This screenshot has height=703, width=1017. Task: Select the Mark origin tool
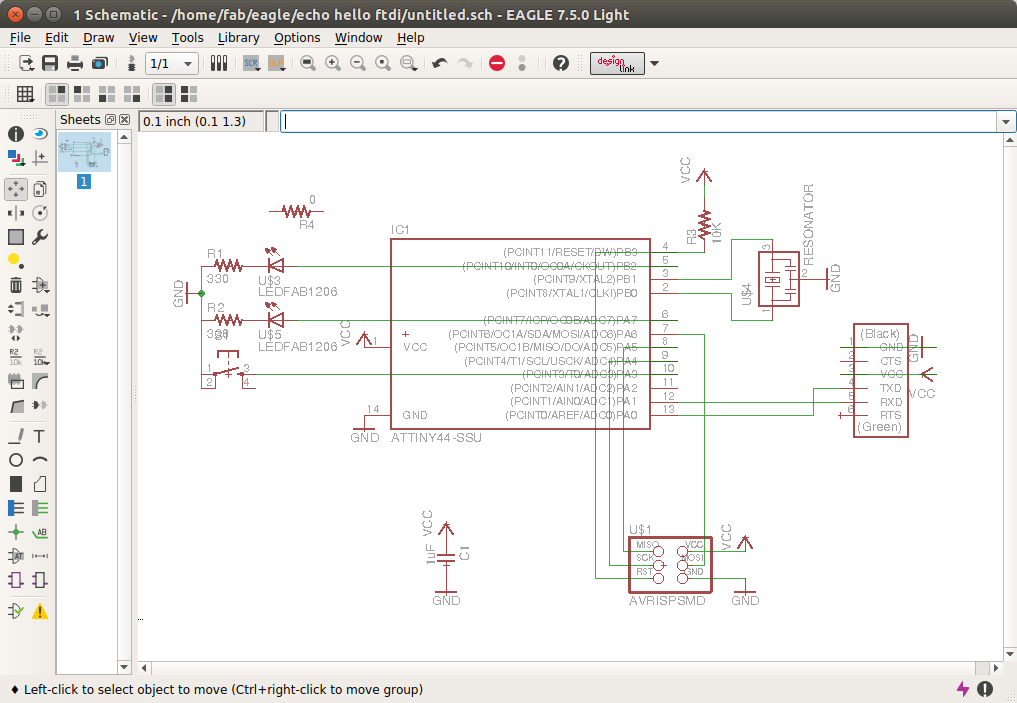pos(40,158)
